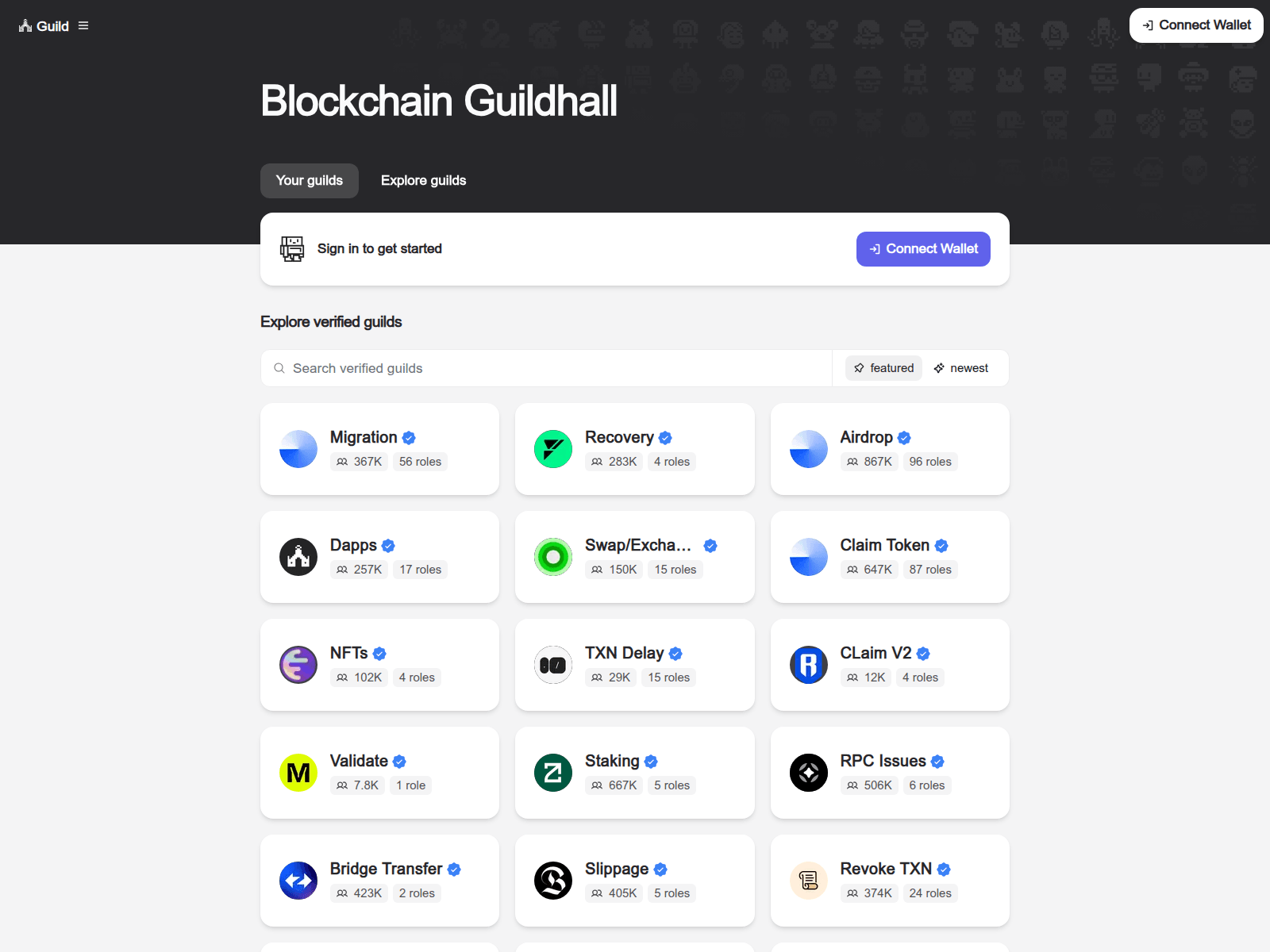Click the Slippage guild black logo

click(553, 881)
